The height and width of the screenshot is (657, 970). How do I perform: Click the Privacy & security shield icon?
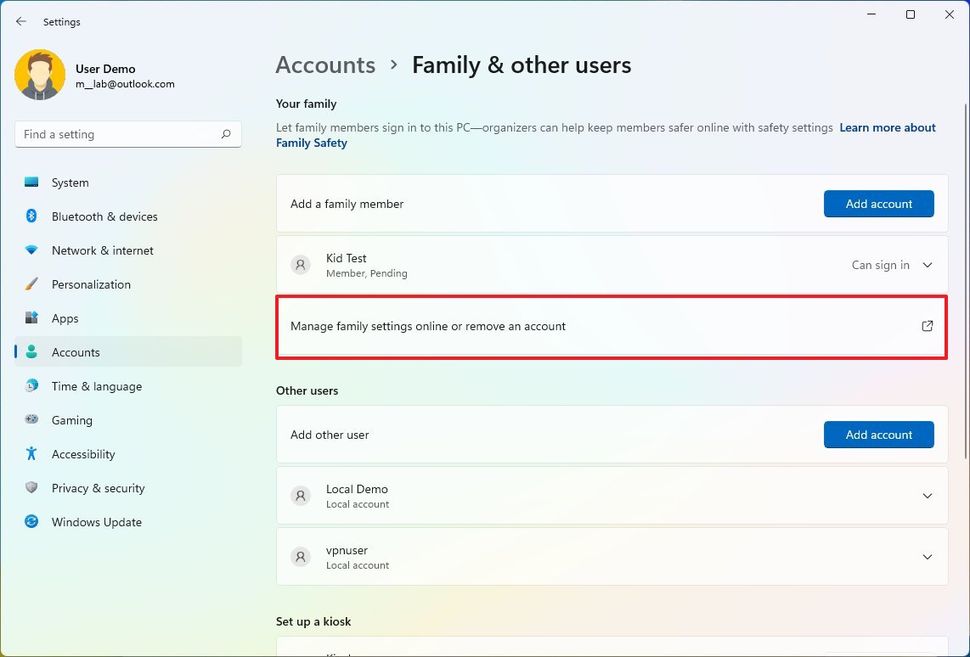pyautogui.click(x=32, y=488)
